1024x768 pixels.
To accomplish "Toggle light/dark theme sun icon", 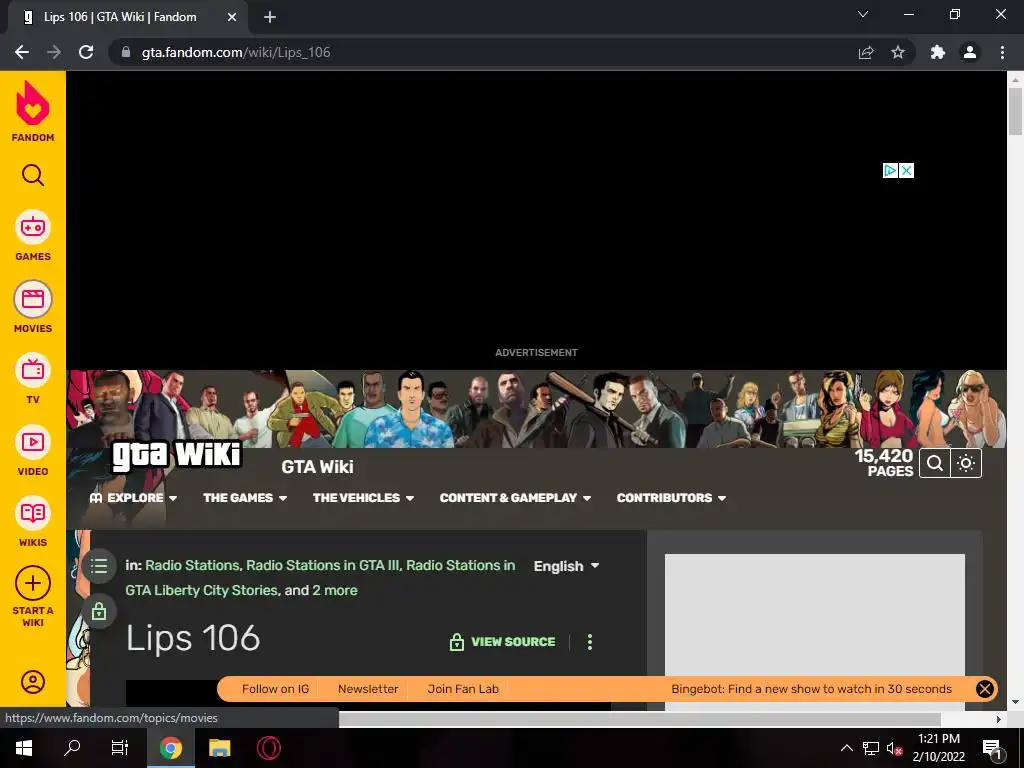I will point(966,464).
